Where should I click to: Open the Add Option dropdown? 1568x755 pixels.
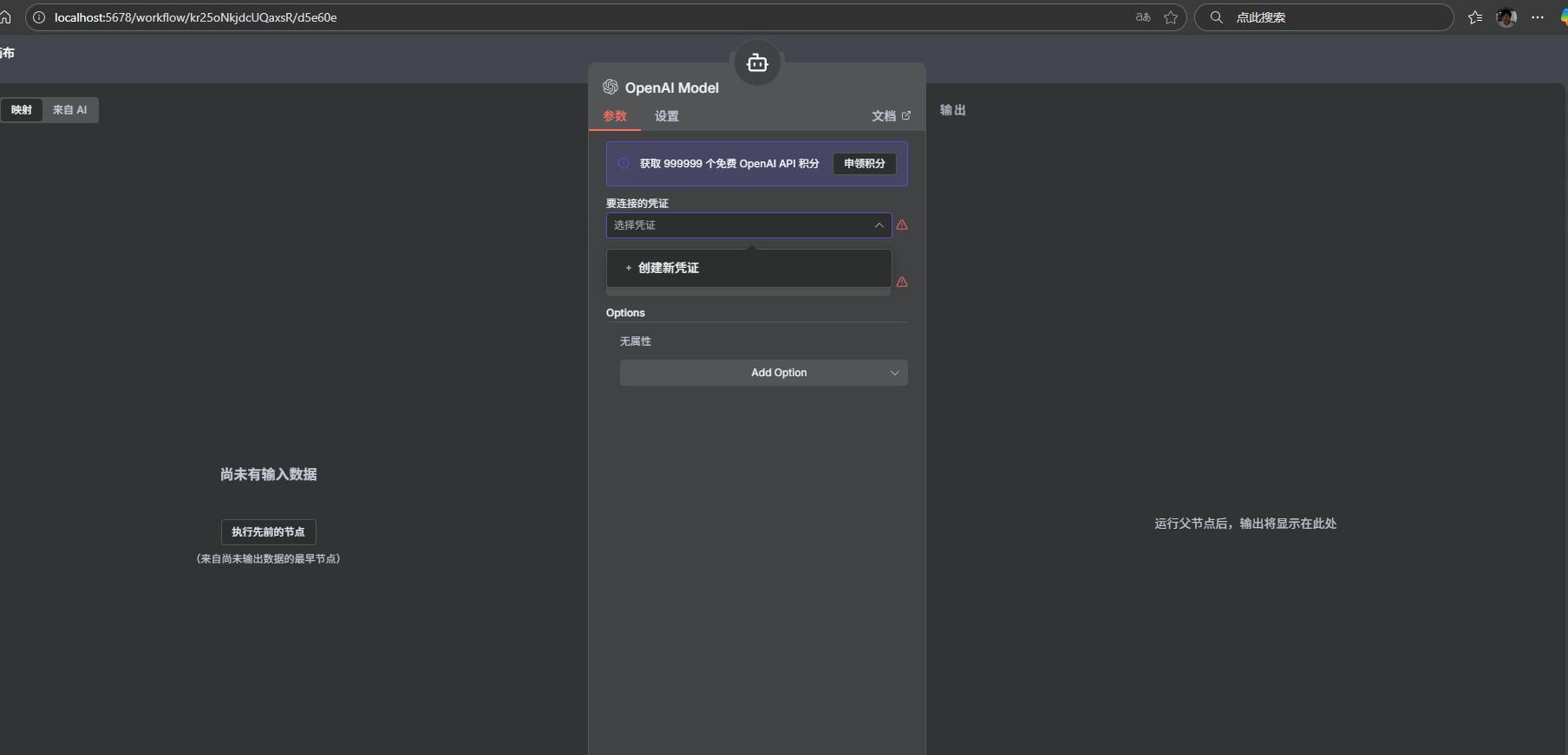pos(764,373)
